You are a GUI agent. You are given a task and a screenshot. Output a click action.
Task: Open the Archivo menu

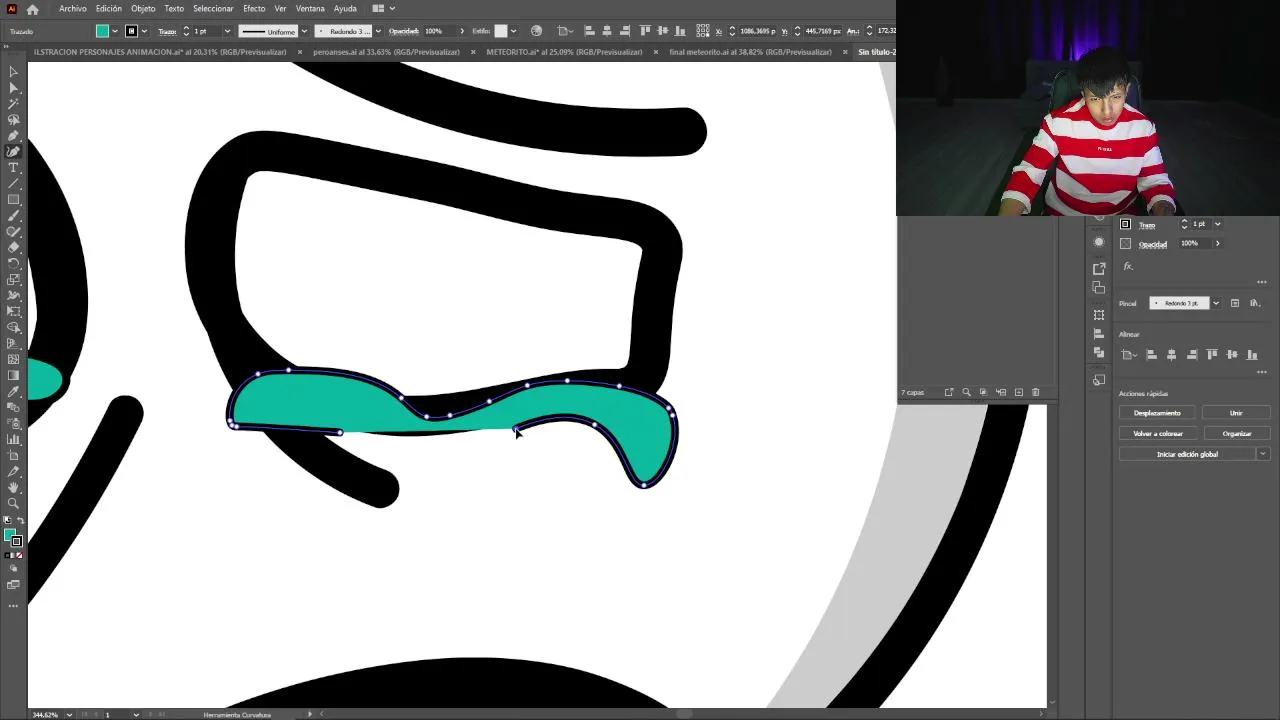click(73, 8)
